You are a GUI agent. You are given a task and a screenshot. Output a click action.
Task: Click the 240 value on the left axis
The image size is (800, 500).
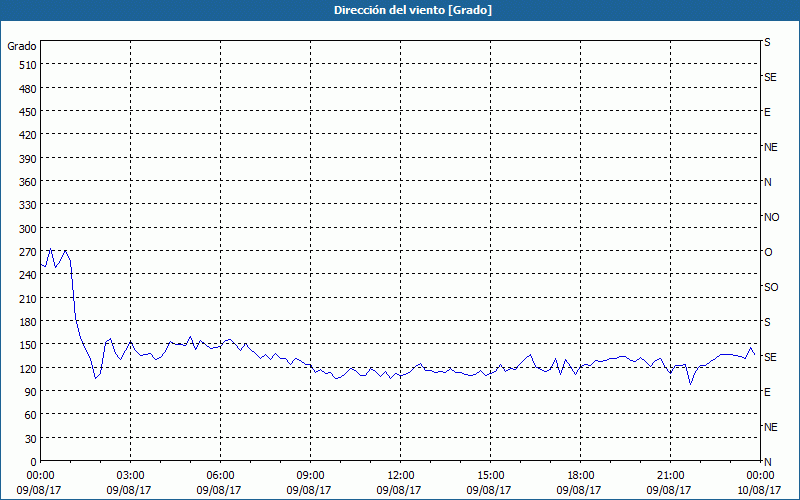(x=28, y=276)
